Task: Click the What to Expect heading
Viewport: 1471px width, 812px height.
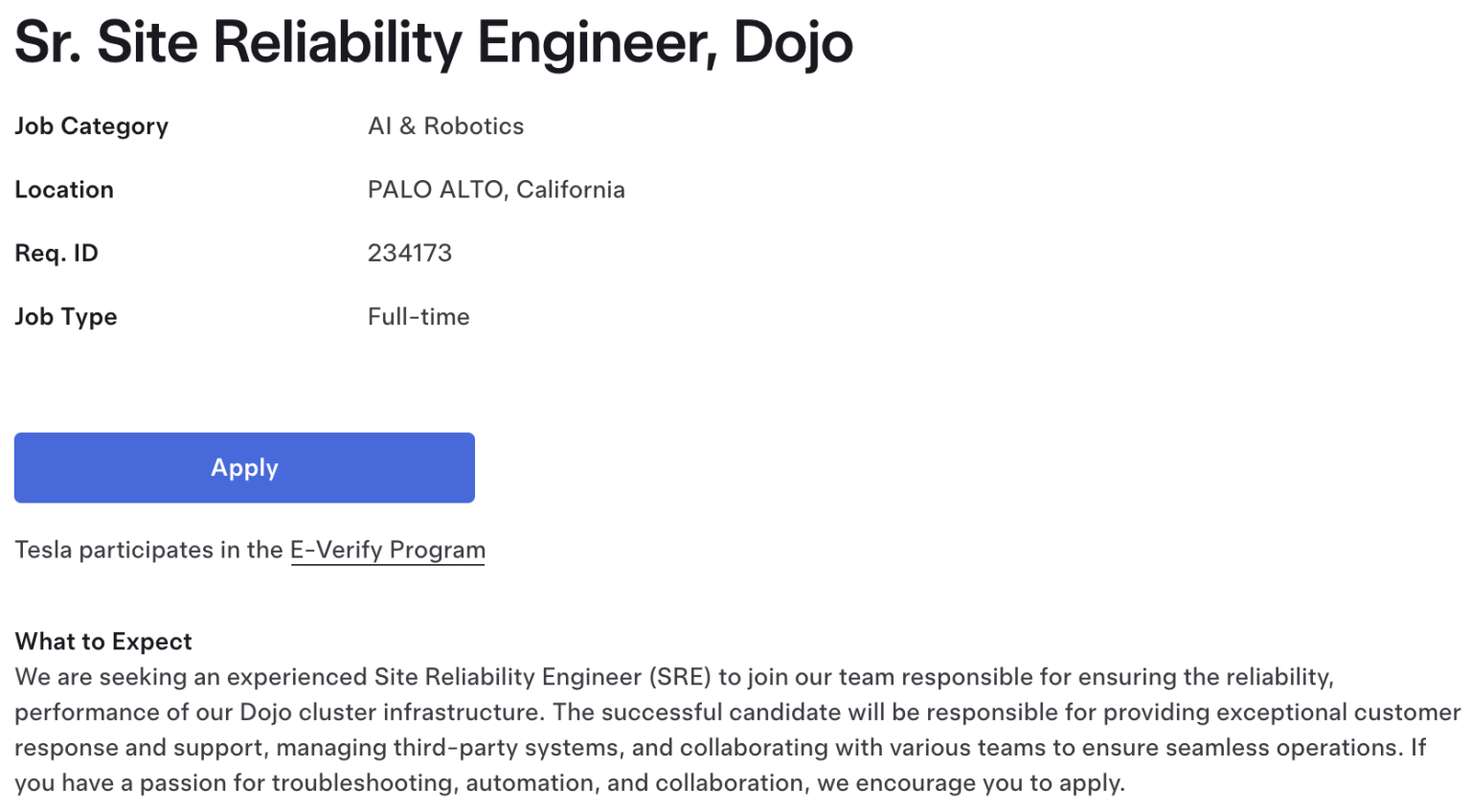Action: [103, 642]
